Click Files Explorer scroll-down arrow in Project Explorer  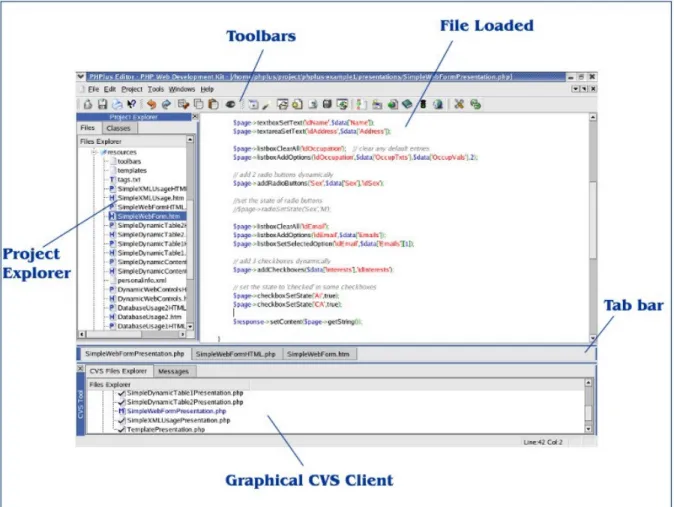tap(190, 326)
